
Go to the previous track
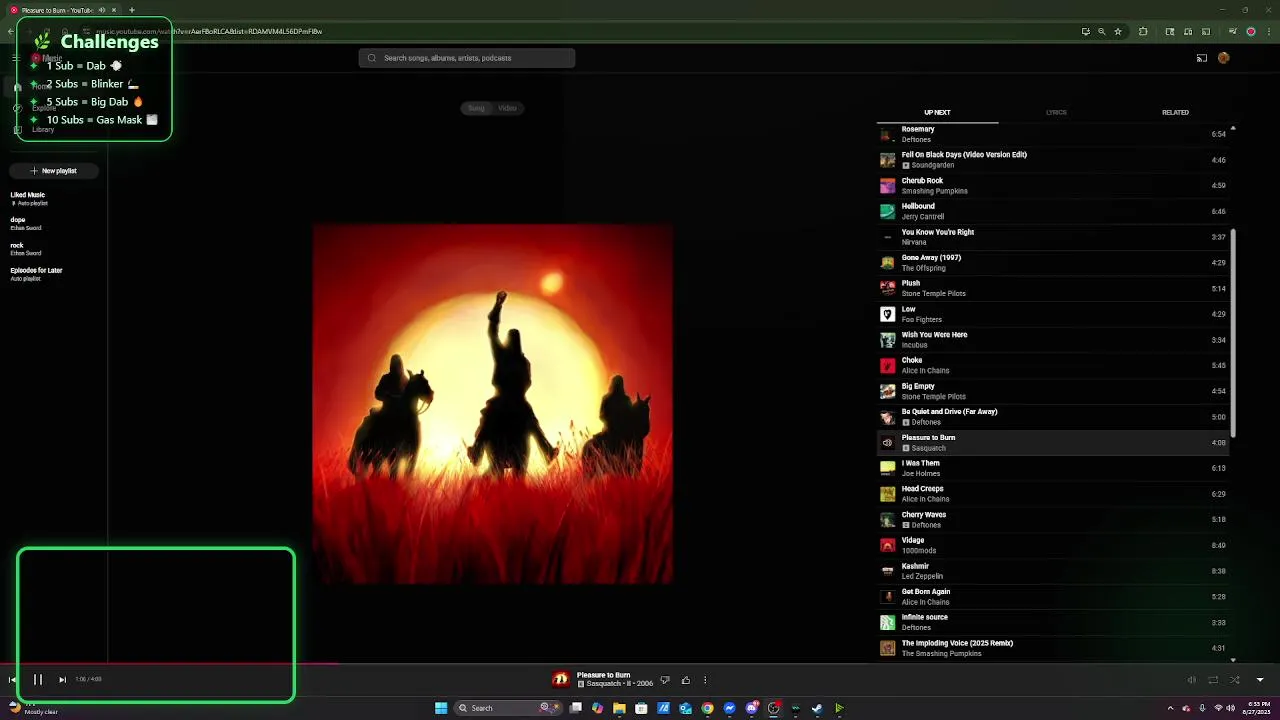12,680
